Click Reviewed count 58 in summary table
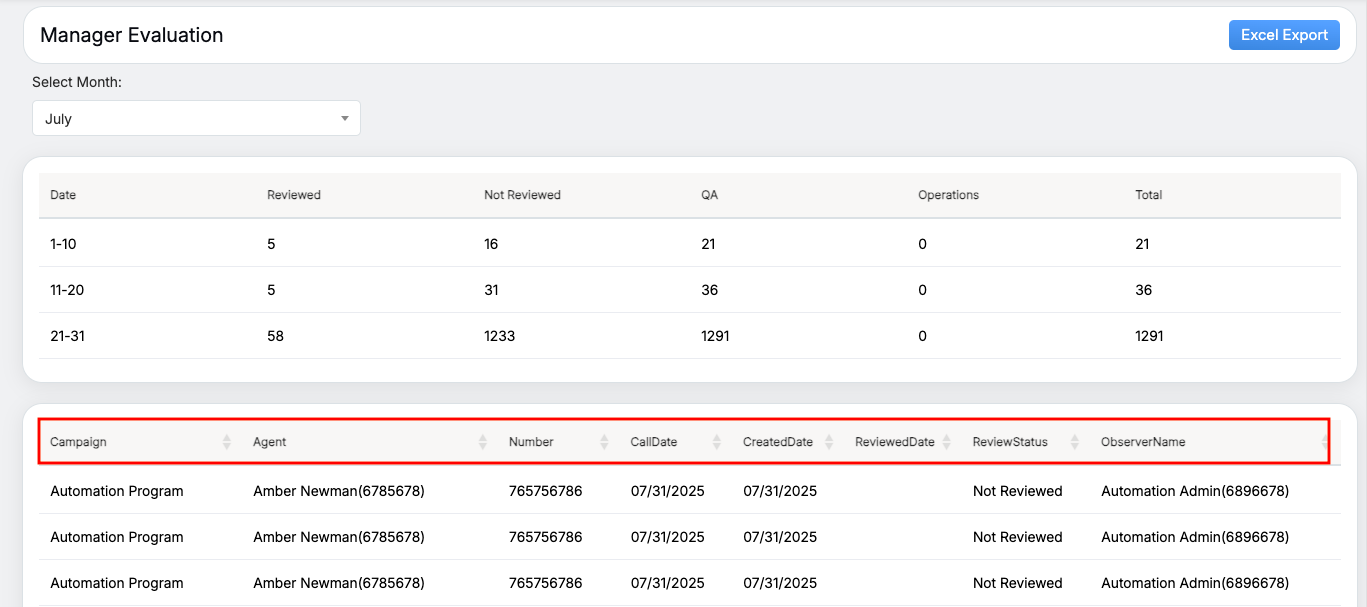1367x607 pixels. [x=275, y=336]
